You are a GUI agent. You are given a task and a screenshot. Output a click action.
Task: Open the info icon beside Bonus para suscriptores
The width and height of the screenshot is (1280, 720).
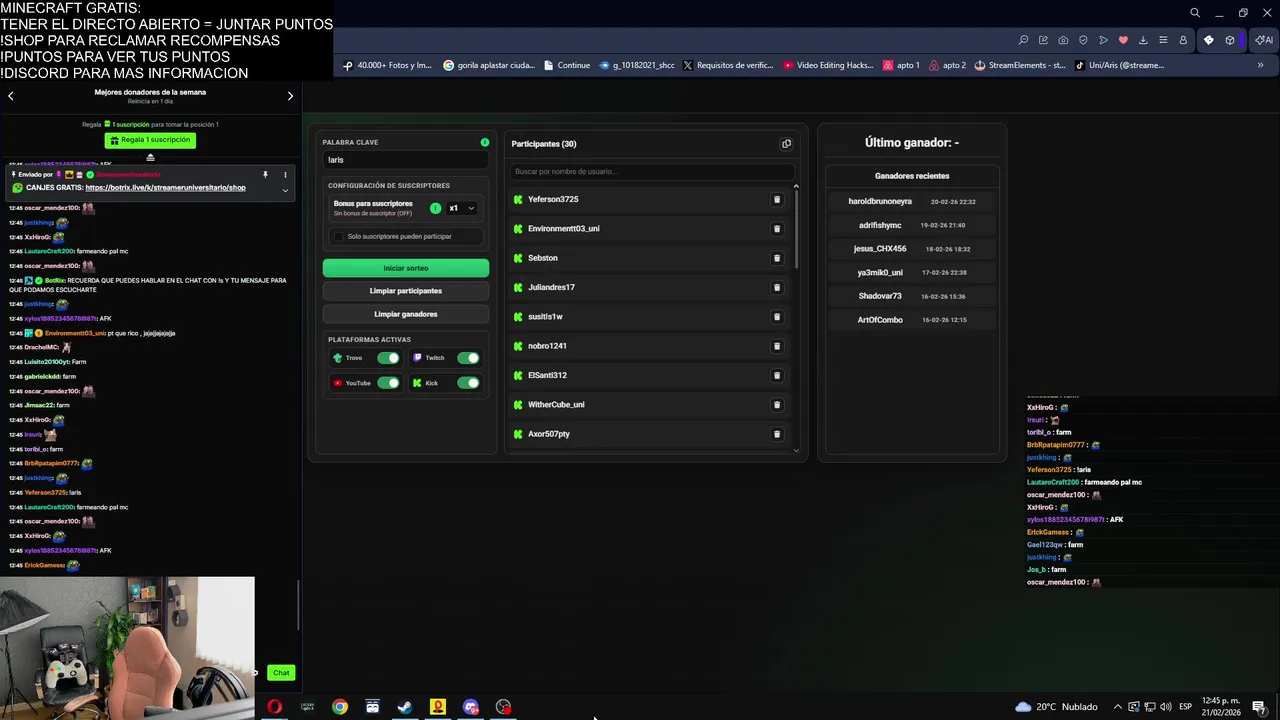pyautogui.click(x=435, y=208)
